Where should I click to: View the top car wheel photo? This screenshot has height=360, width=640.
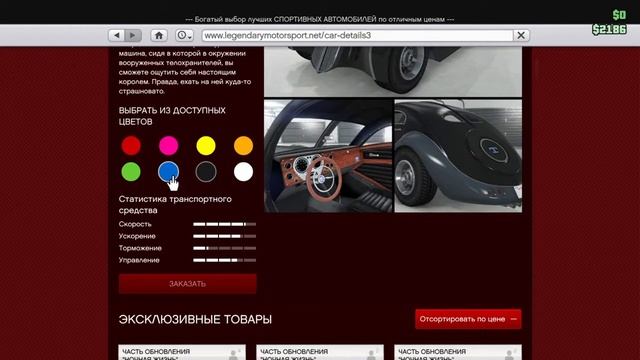pyautogui.click(x=393, y=71)
